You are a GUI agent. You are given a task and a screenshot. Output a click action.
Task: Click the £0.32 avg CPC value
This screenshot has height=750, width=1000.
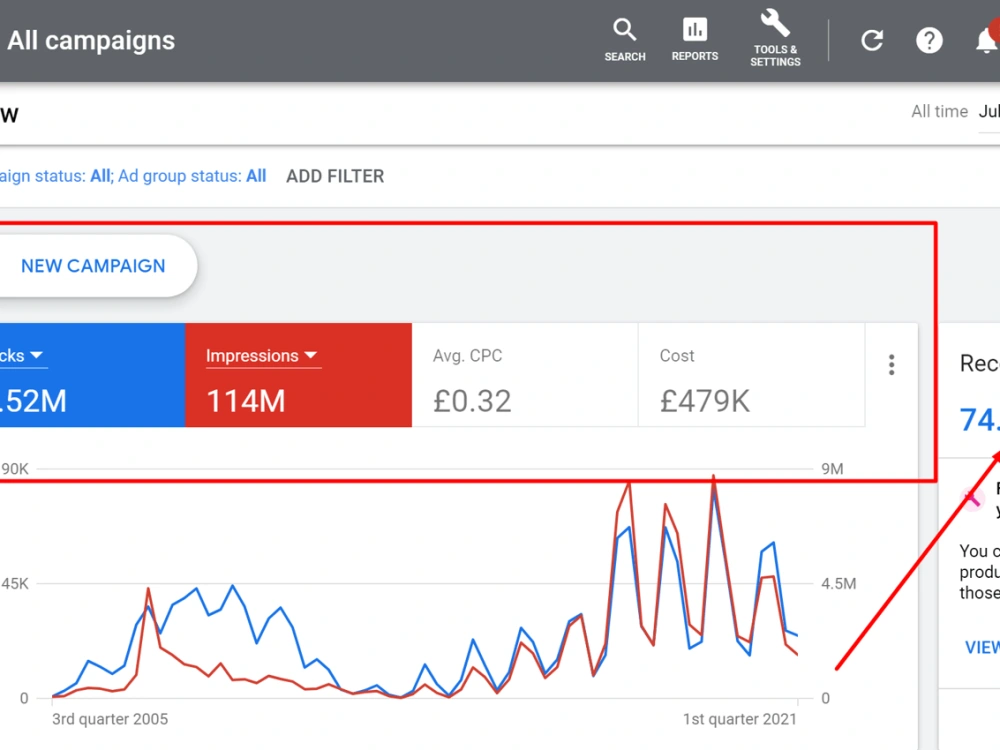[x=472, y=401]
